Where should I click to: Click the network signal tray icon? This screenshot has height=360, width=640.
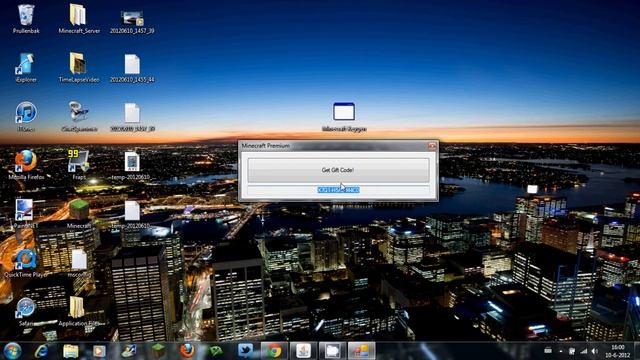(584, 351)
